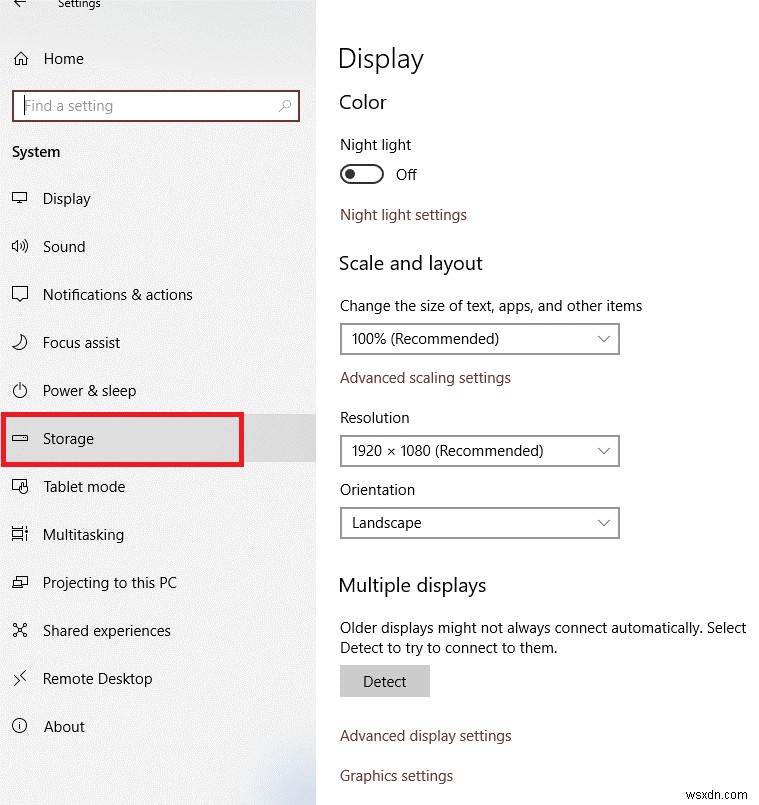Image resolution: width=759 pixels, height=805 pixels.
Task: Click the Notifications & actions speech bubble icon
Action: [x=20, y=294]
